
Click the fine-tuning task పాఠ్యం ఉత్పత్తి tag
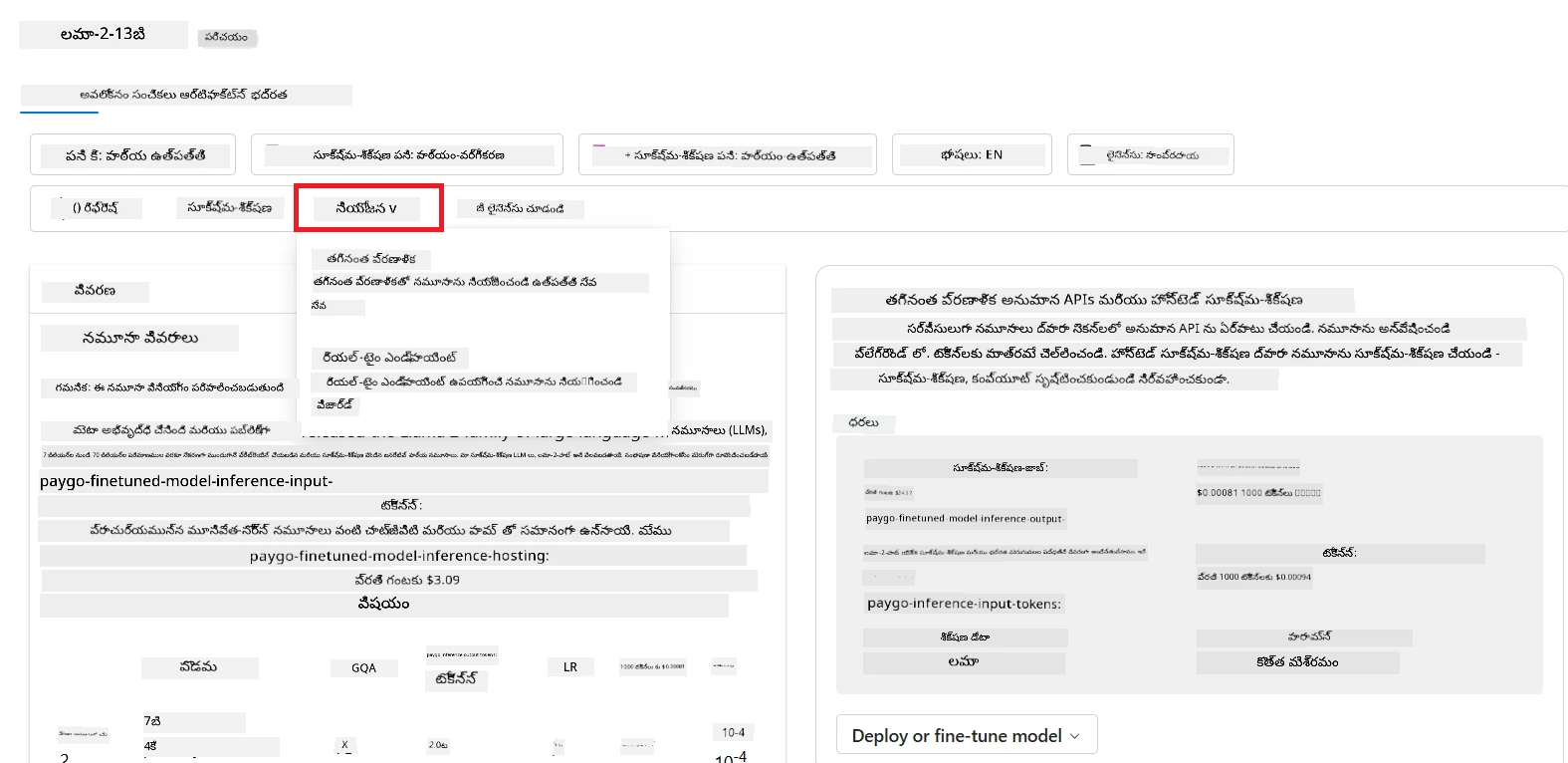pos(728,154)
